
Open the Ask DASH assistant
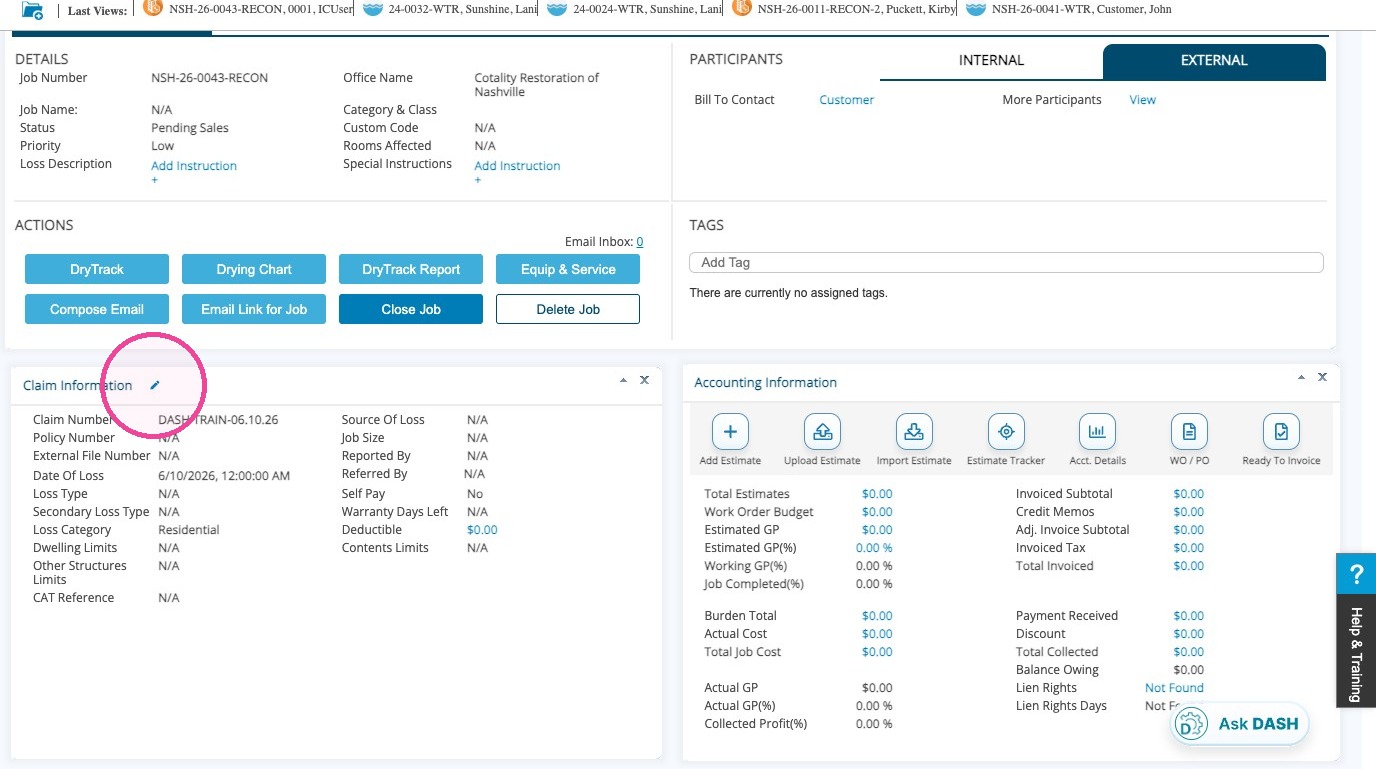click(1240, 724)
